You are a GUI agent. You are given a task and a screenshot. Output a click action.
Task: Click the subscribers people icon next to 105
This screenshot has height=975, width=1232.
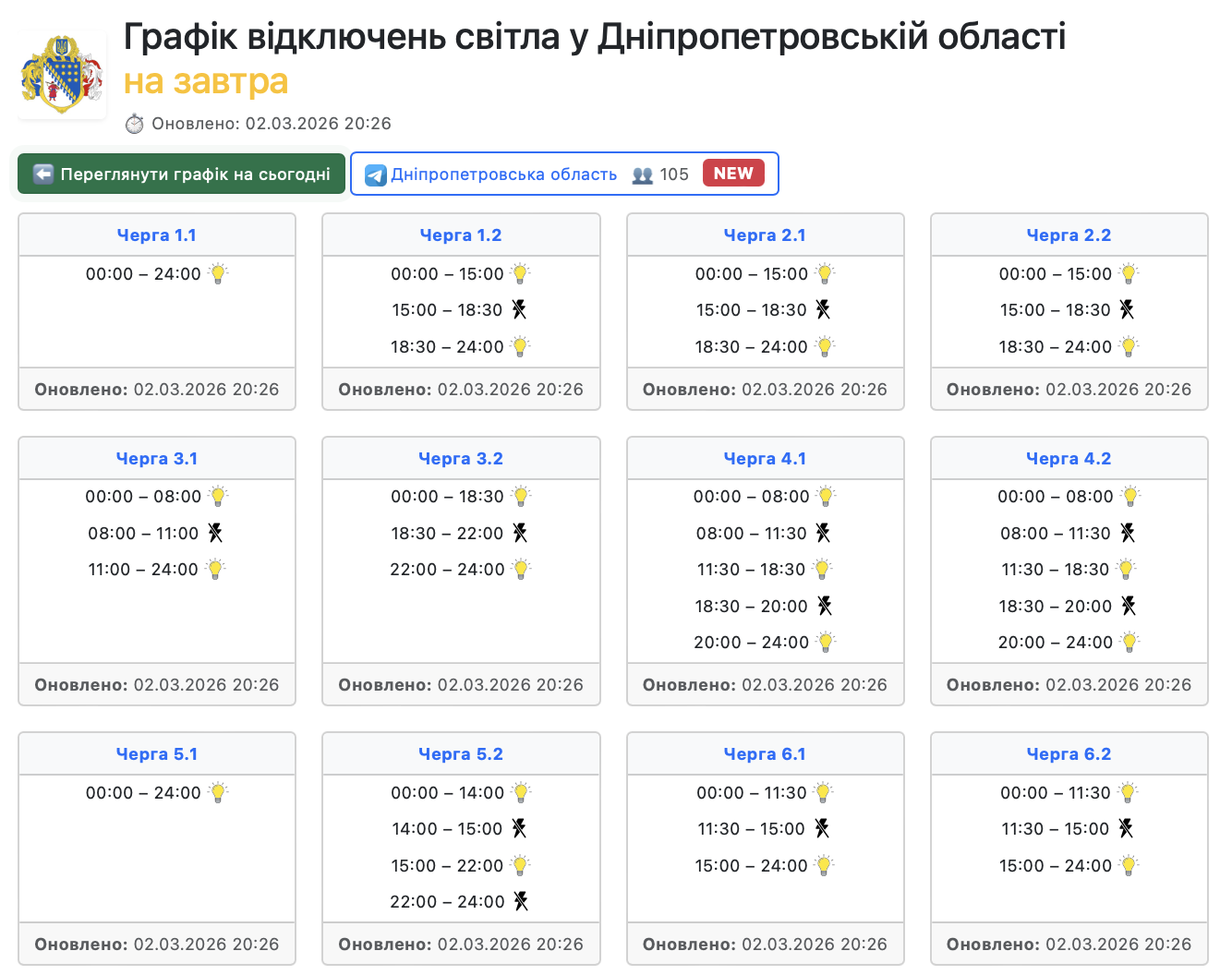(x=642, y=175)
